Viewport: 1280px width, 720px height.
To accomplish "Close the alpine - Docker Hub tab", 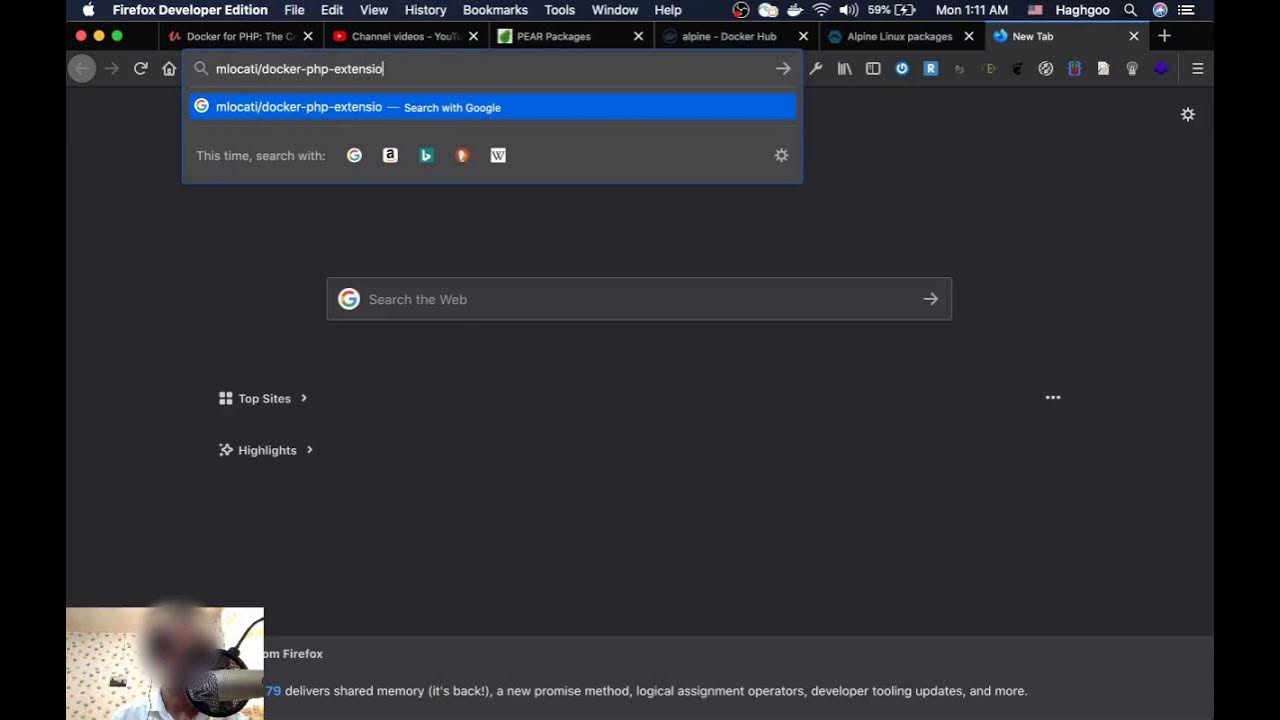I will pos(803,36).
